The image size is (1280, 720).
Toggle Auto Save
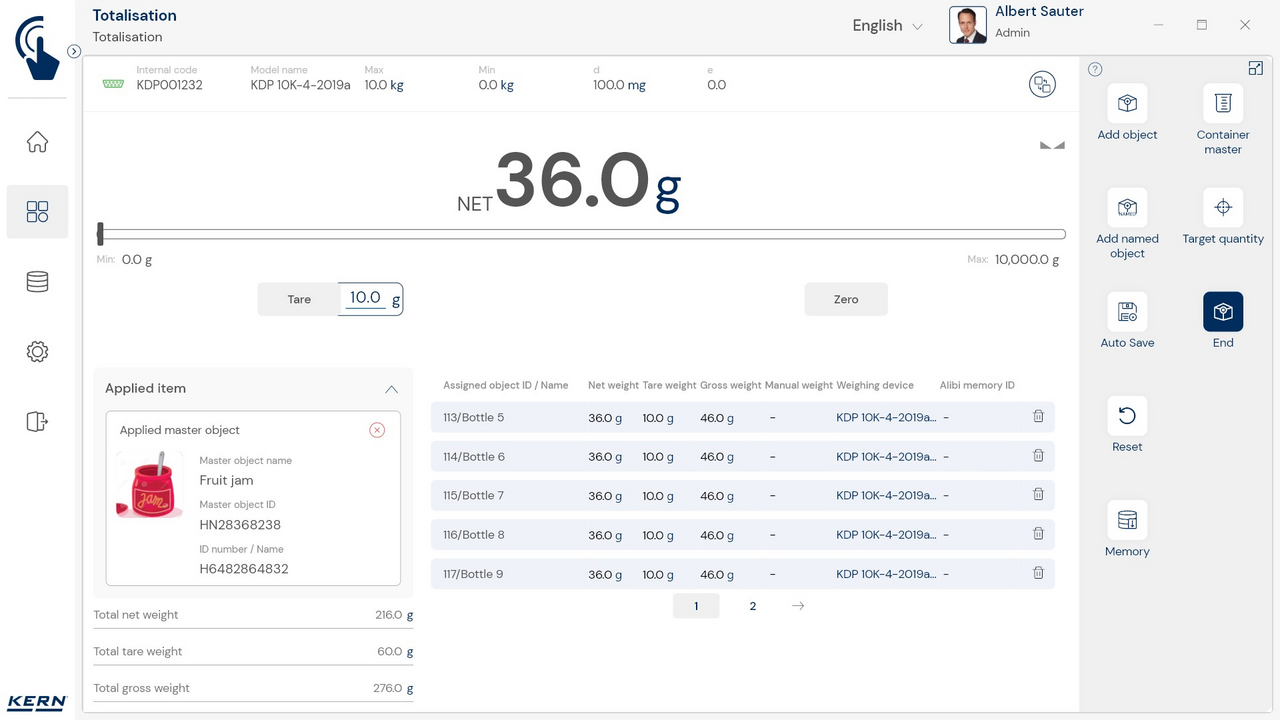[1127, 312]
